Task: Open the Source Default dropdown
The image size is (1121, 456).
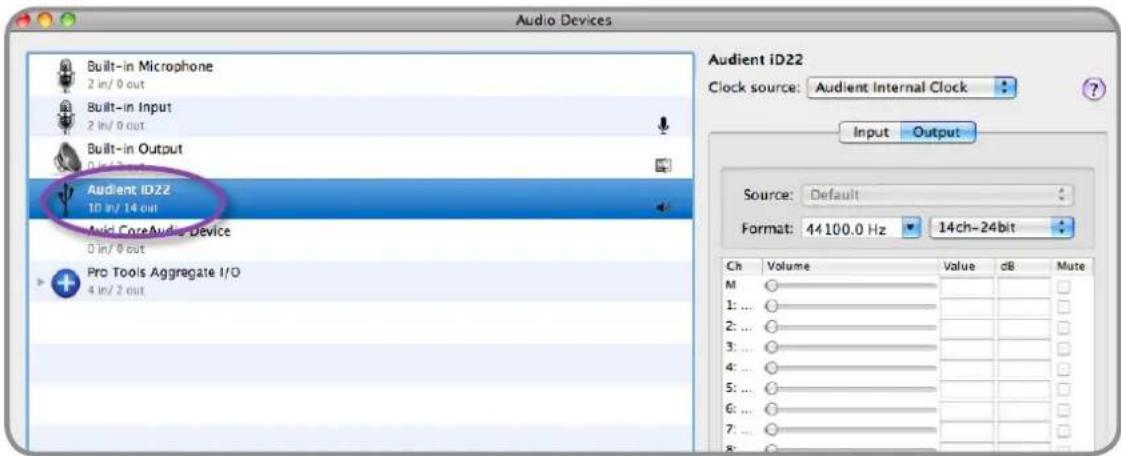Action: tap(939, 194)
